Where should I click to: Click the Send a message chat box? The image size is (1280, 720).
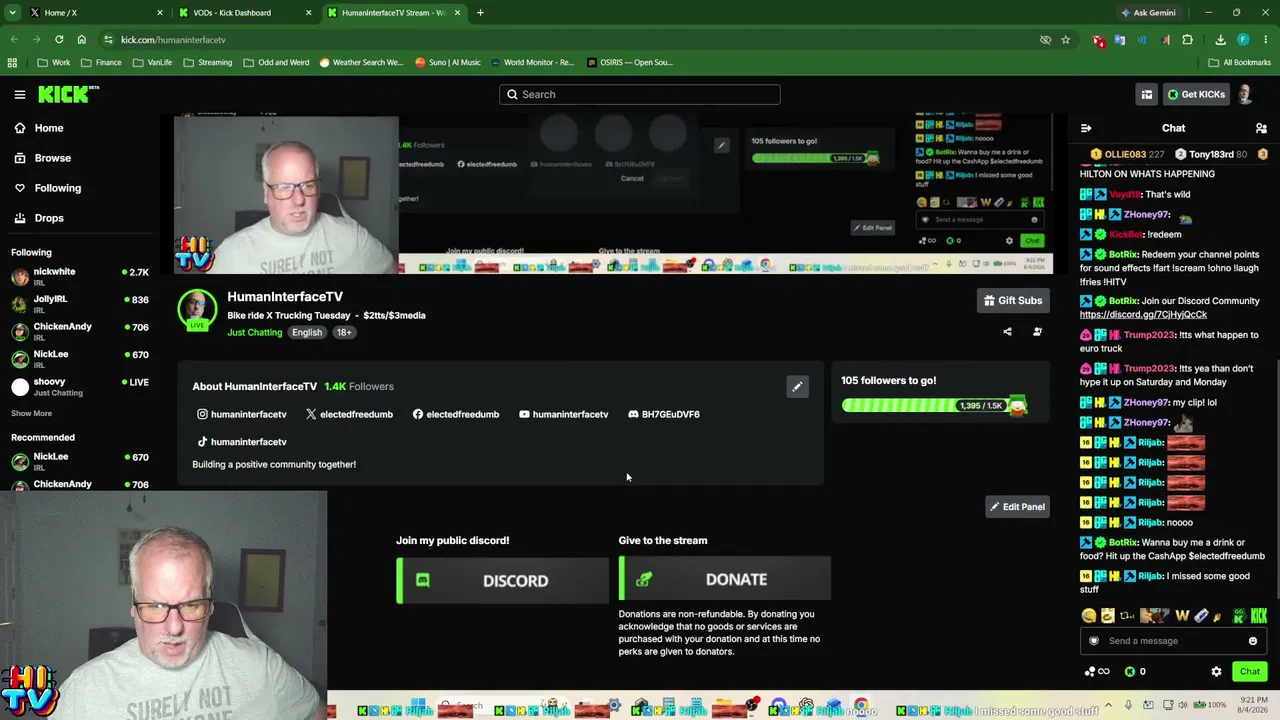tap(1172, 641)
